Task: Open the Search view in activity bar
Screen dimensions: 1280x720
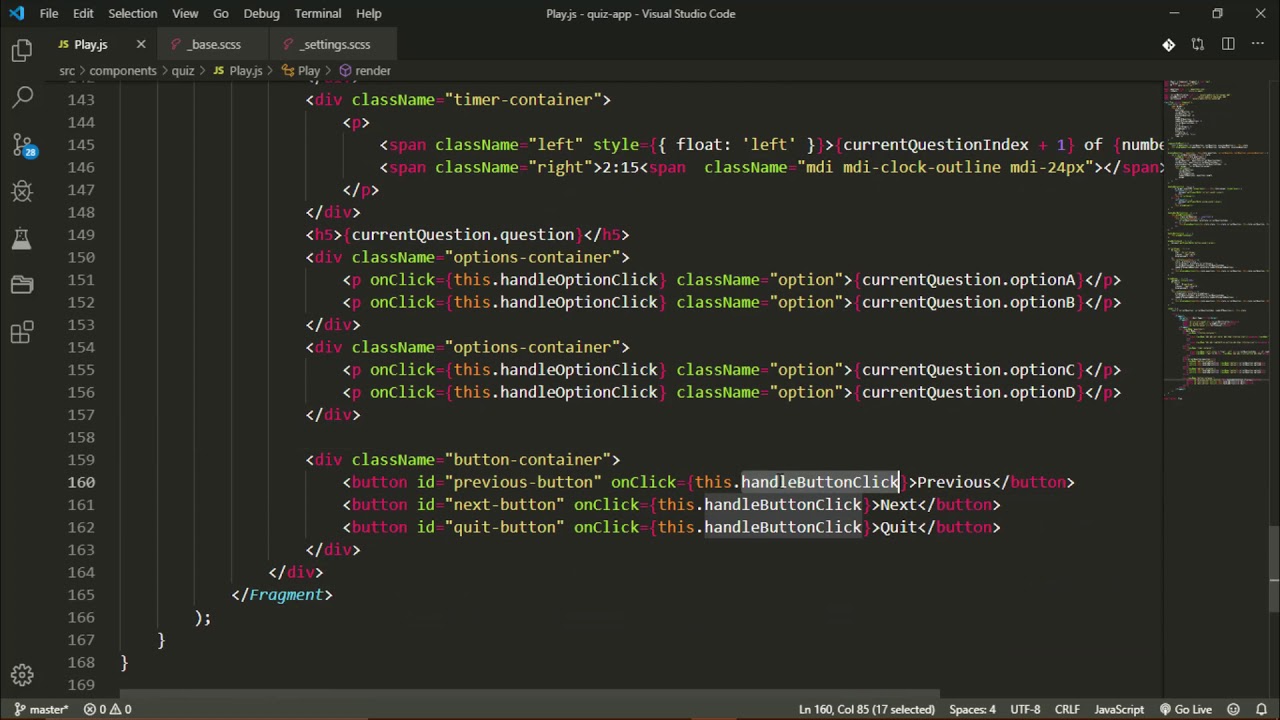Action: 22,97
